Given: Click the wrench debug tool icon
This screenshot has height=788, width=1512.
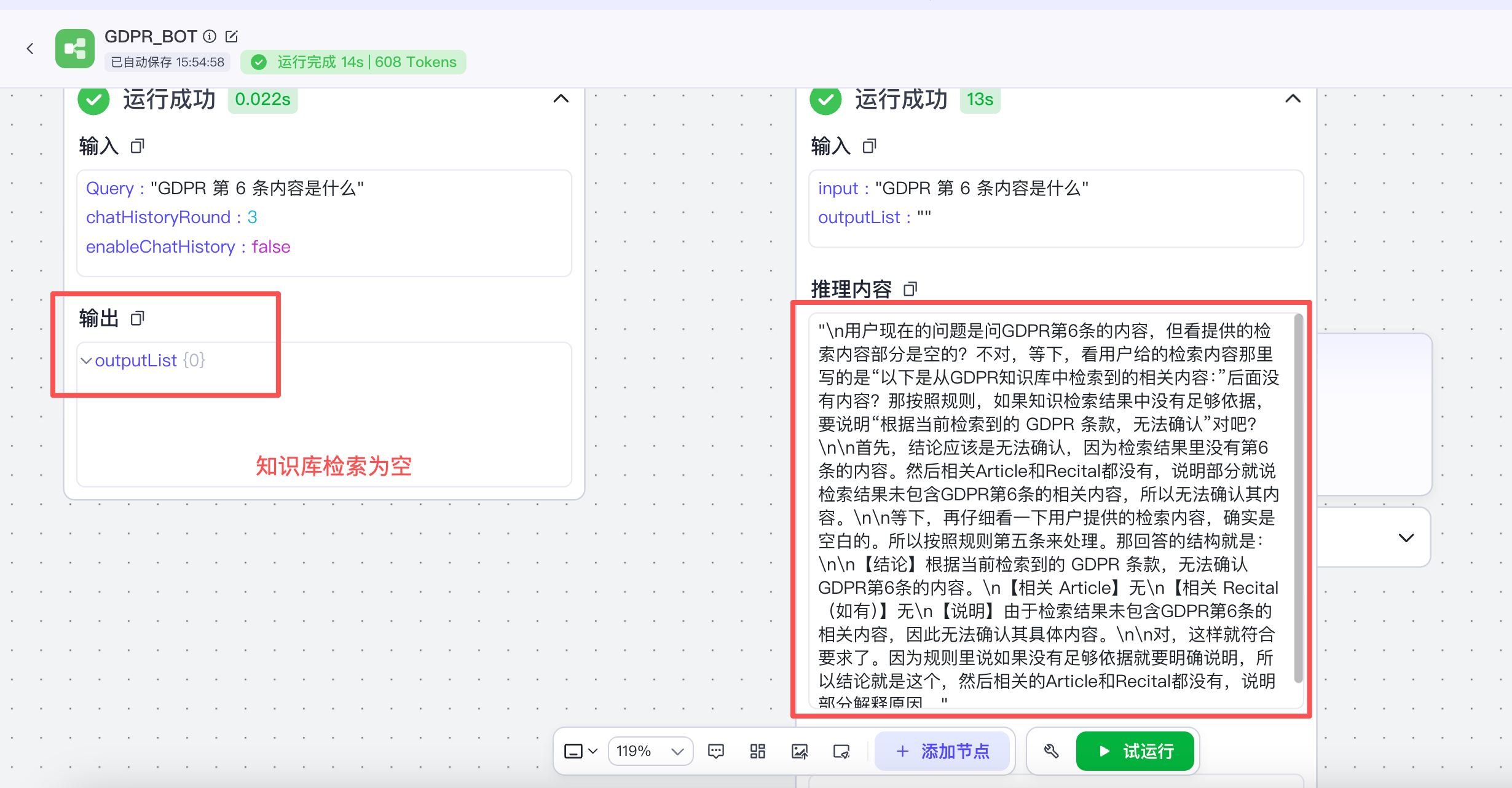Looking at the screenshot, I should (x=1051, y=751).
